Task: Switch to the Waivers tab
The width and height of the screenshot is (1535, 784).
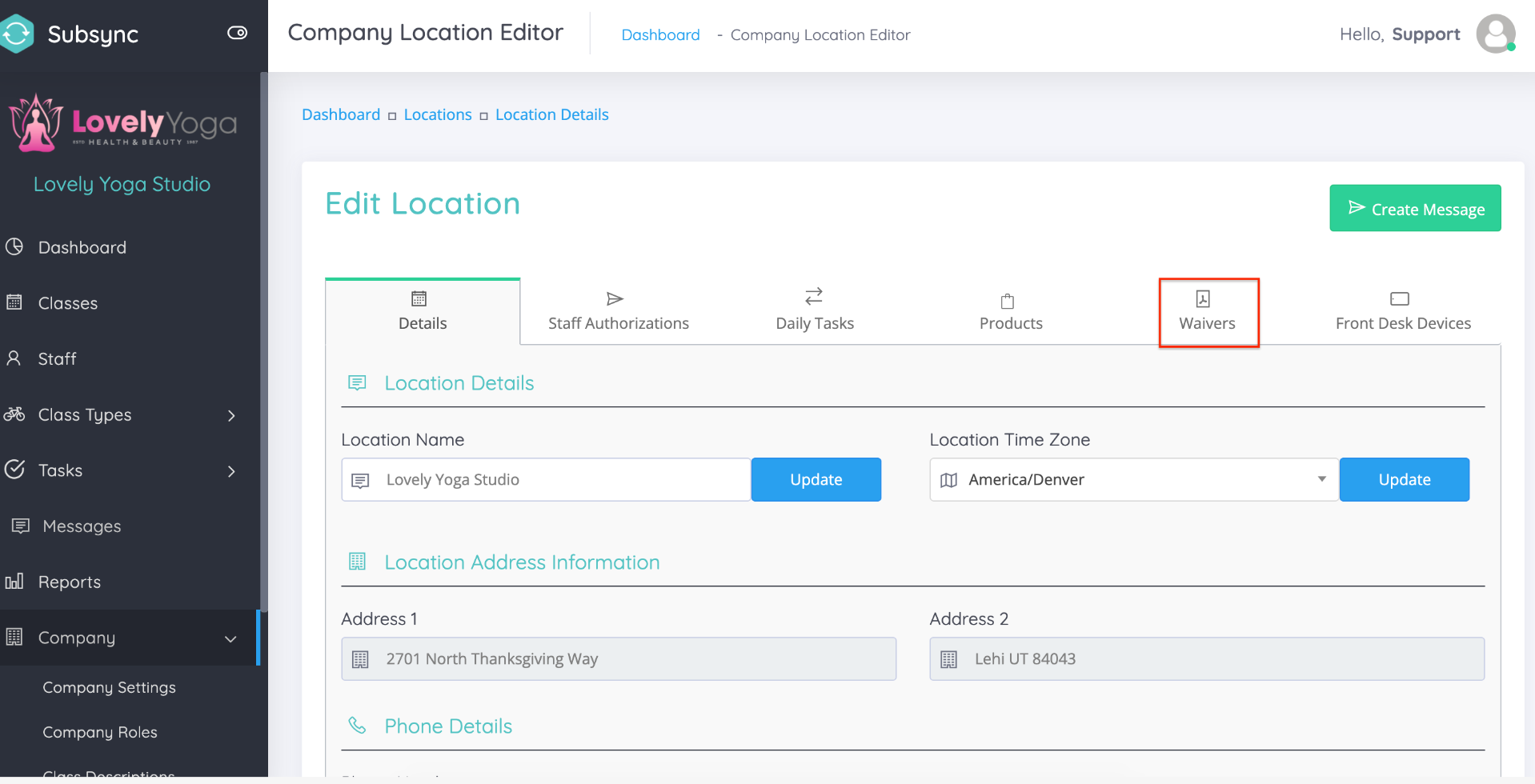Action: click(1207, 311)
